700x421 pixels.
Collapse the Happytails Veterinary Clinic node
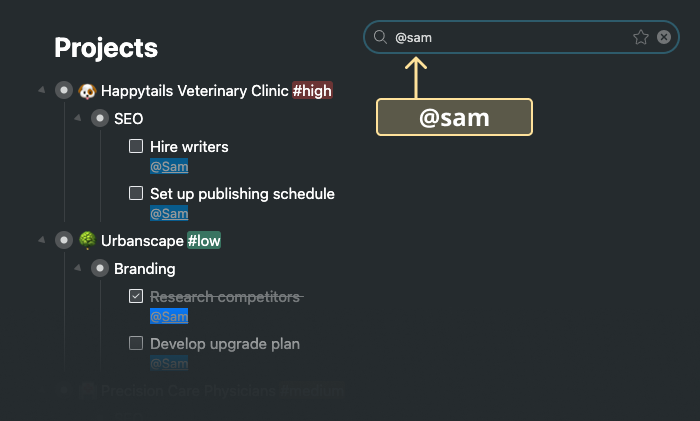pyautogui.click(x=42, y=90)
